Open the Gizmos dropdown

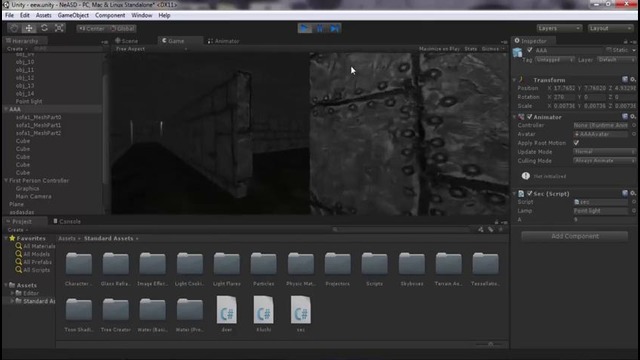click(x=492, y=49)
